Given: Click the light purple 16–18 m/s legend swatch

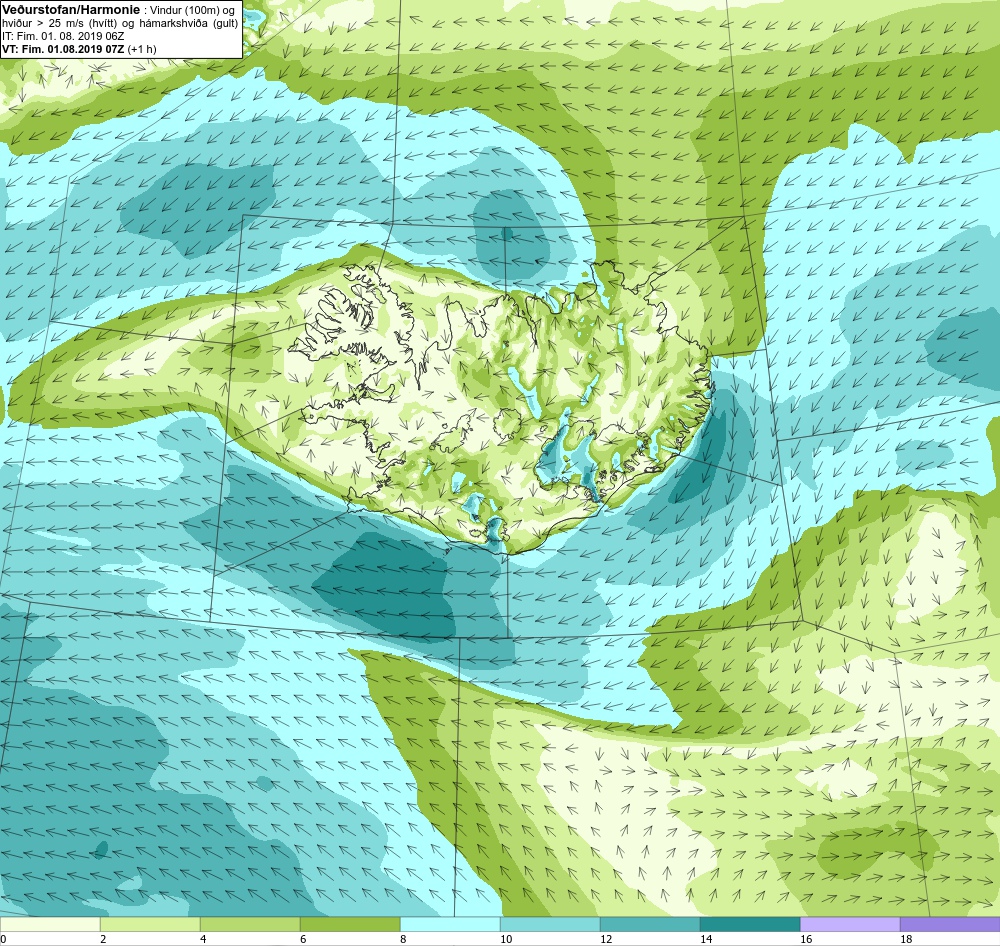Looking at the screenshot, I should [850, 924].
